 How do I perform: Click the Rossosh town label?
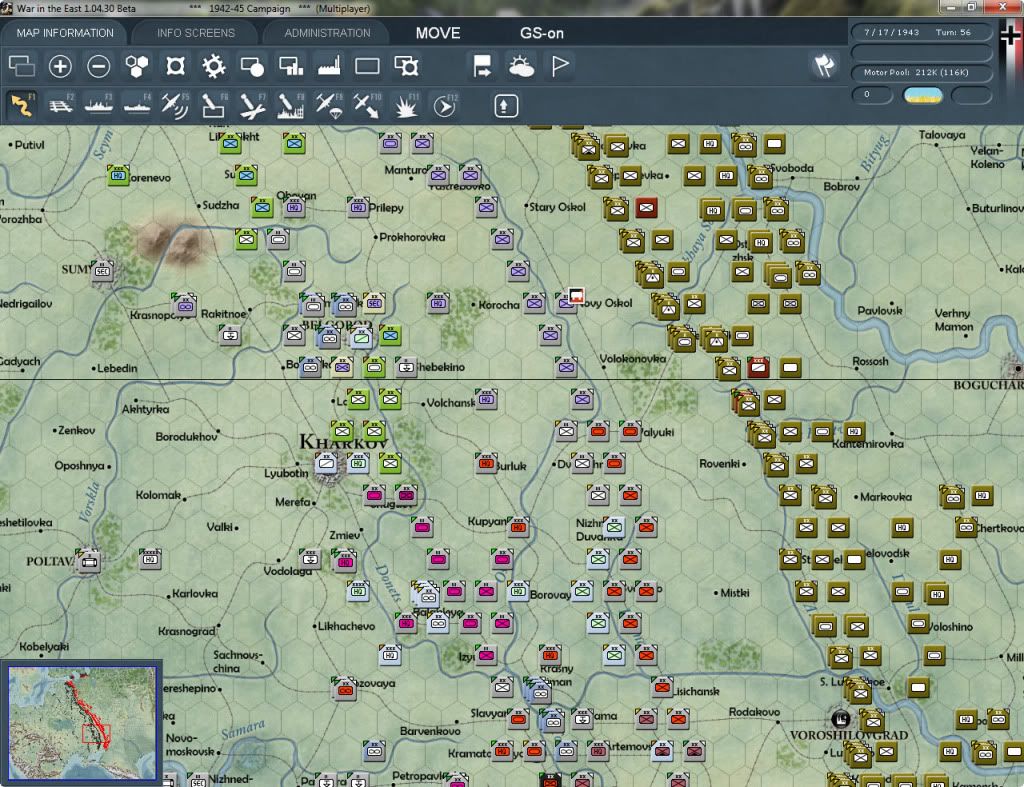(870, 361)
